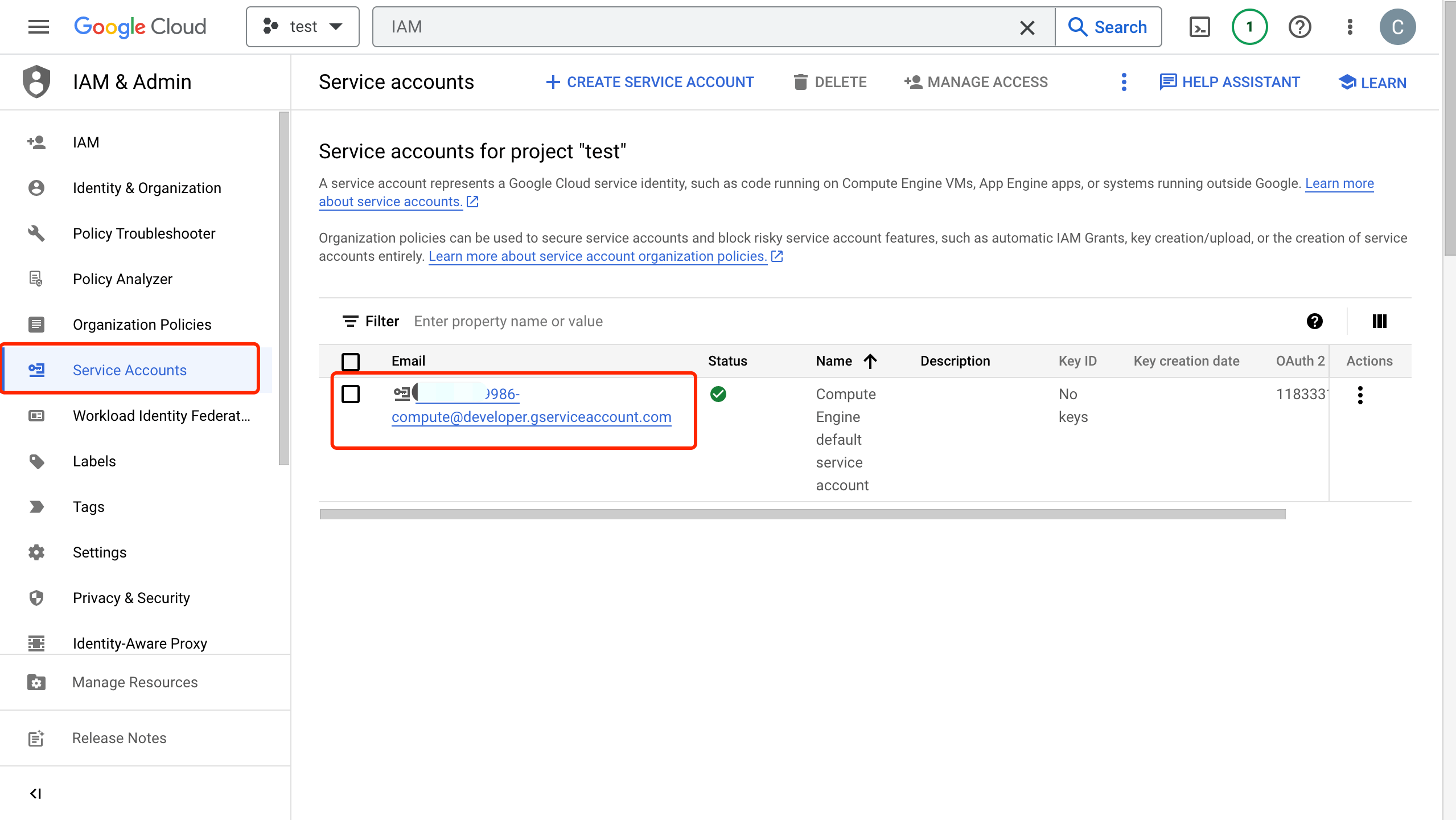
Task: Click the Settings gear icon
Action: pos(36,552)
